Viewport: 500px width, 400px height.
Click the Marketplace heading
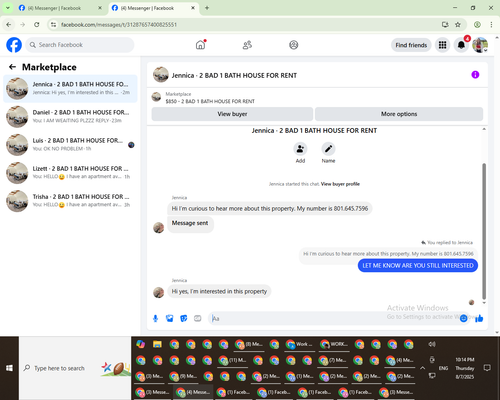[49, 67]
